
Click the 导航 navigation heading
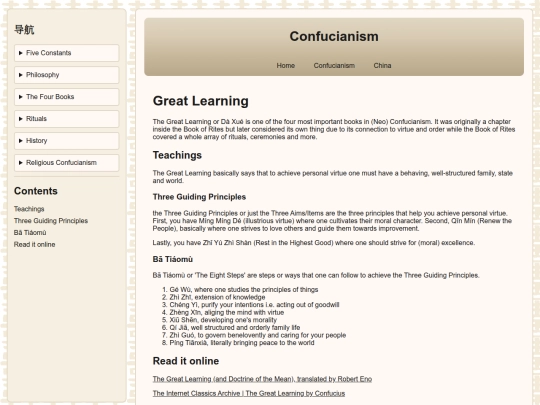coord(24,30)
